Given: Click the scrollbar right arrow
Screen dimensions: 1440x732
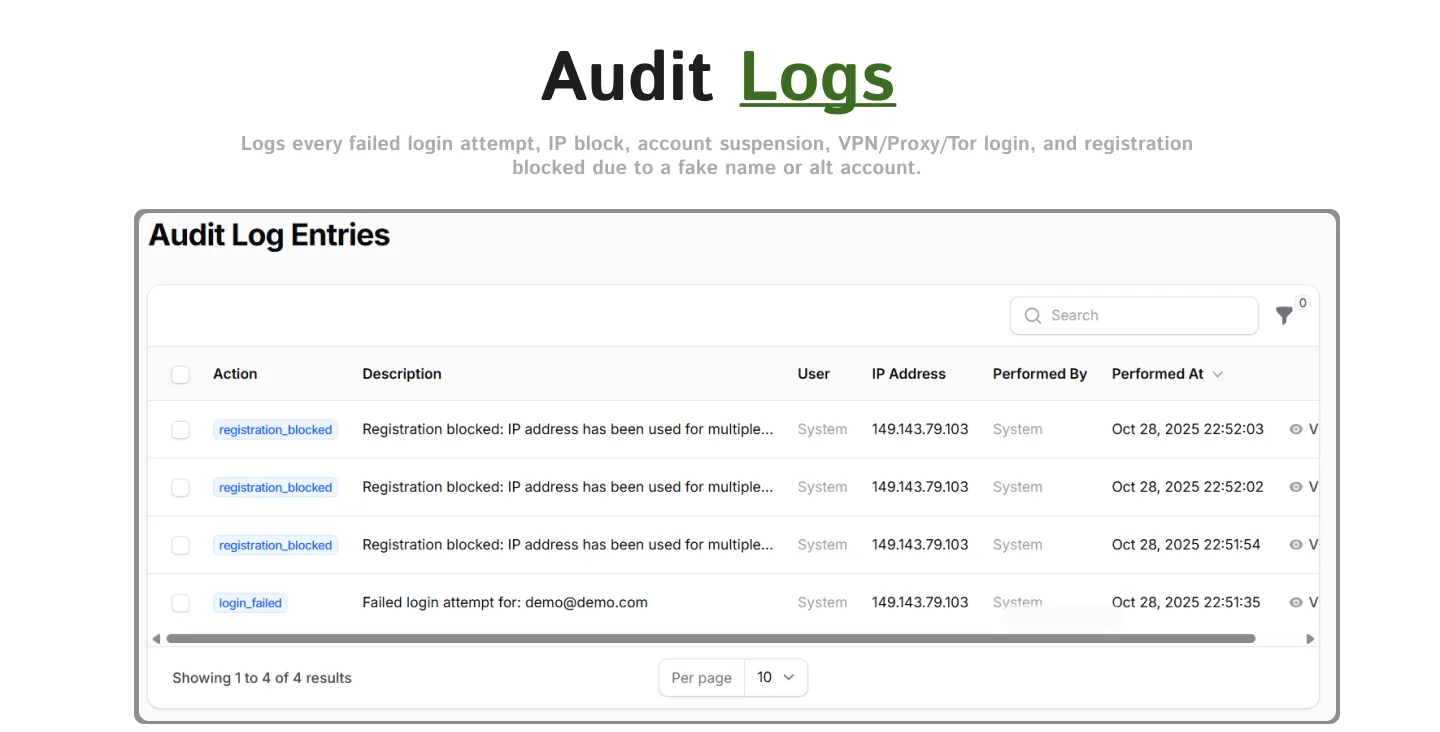Looking at the screenshot, I should tap(1310, 639).
